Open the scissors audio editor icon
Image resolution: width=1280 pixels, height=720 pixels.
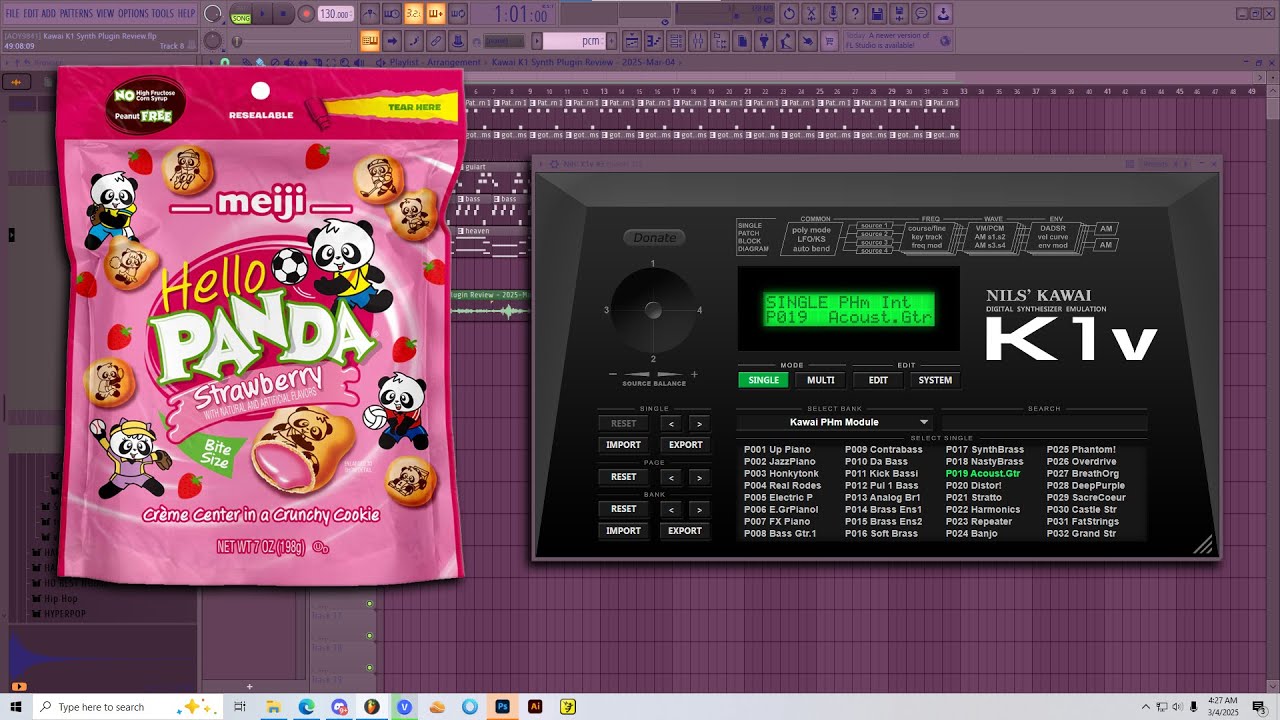pyautogui.click(x=811, y=14)
